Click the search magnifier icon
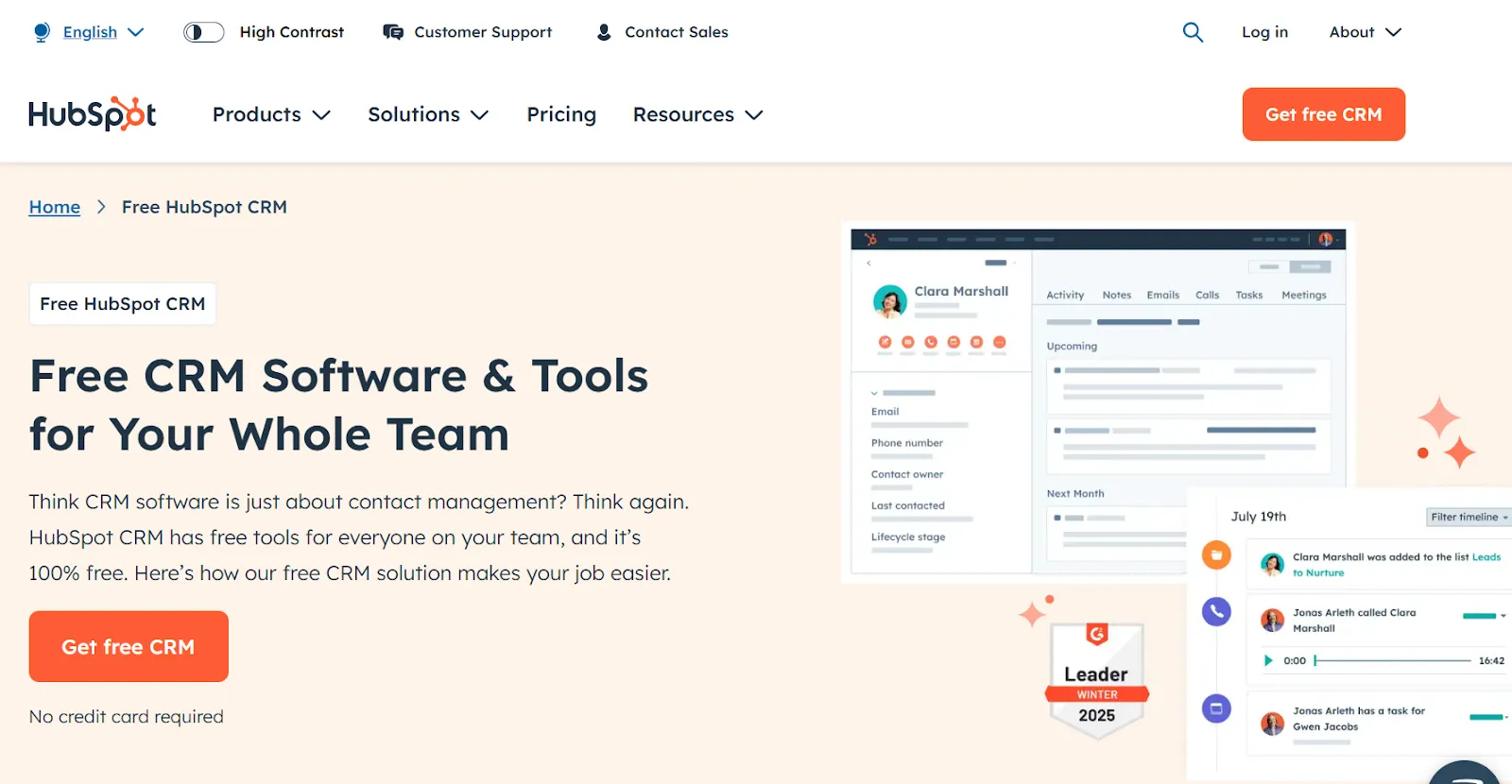 coord(1193,32)
